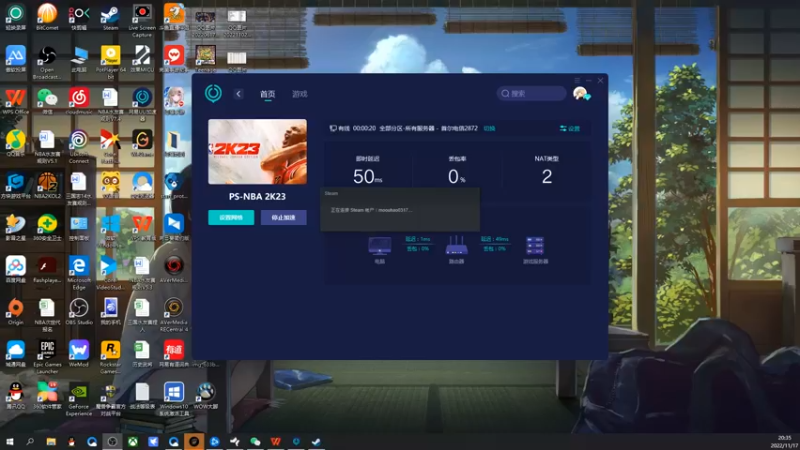Open the Ubisoft Connect desktop shortcut

click(79, 147)
